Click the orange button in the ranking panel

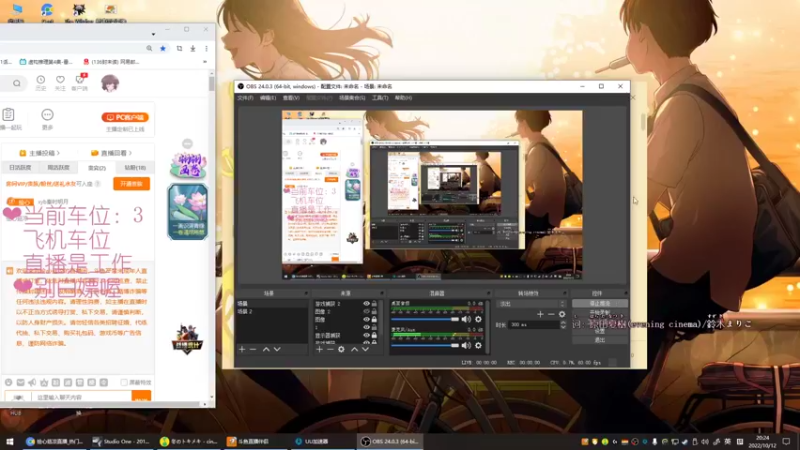[132, 184]
